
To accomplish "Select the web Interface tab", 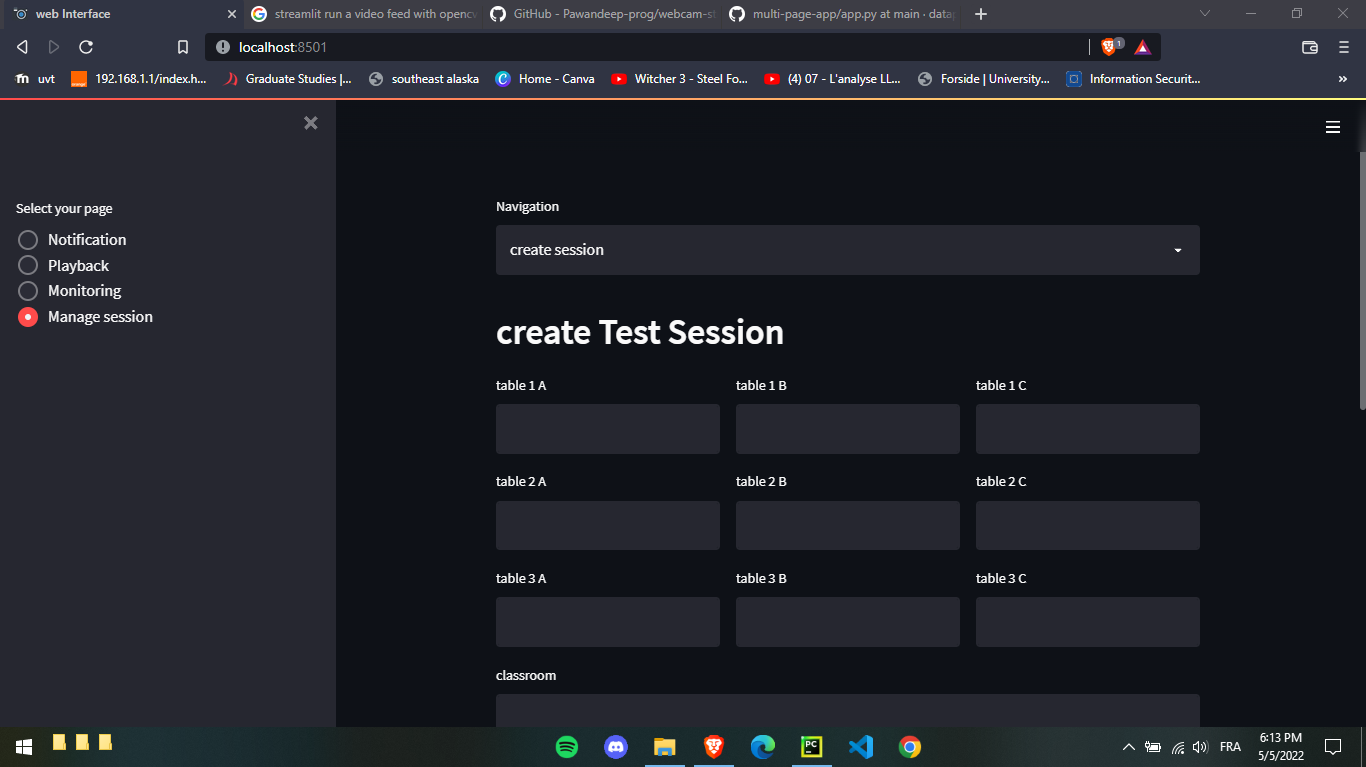I will point(122,14).
